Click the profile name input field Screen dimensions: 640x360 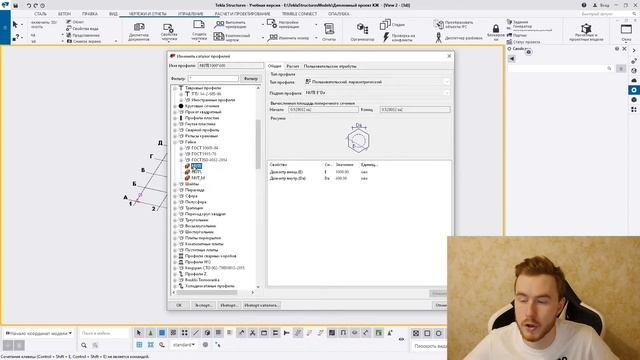[231, 66]
